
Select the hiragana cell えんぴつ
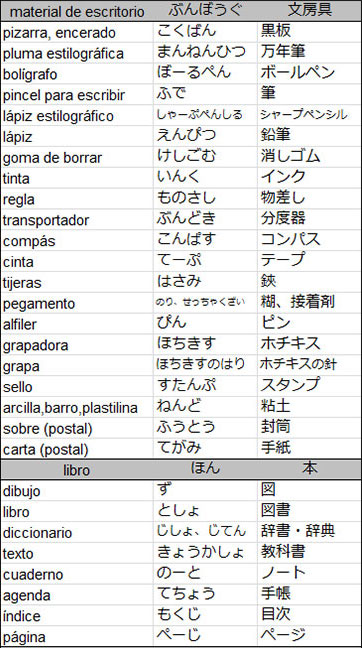[205, 136]
